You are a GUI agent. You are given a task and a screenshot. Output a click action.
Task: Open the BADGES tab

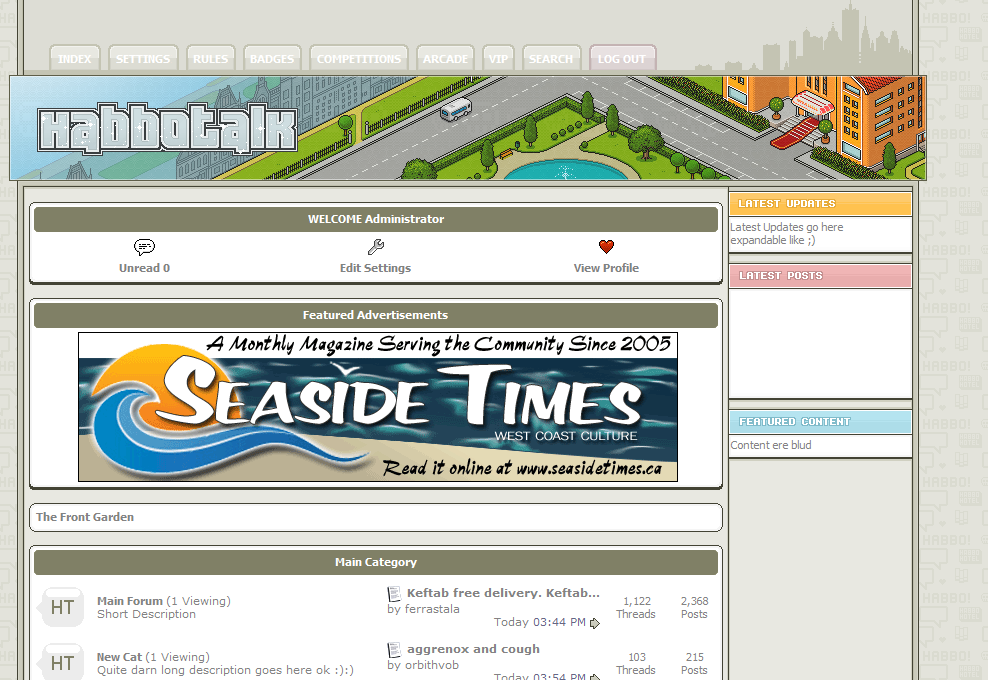(272, 58)
